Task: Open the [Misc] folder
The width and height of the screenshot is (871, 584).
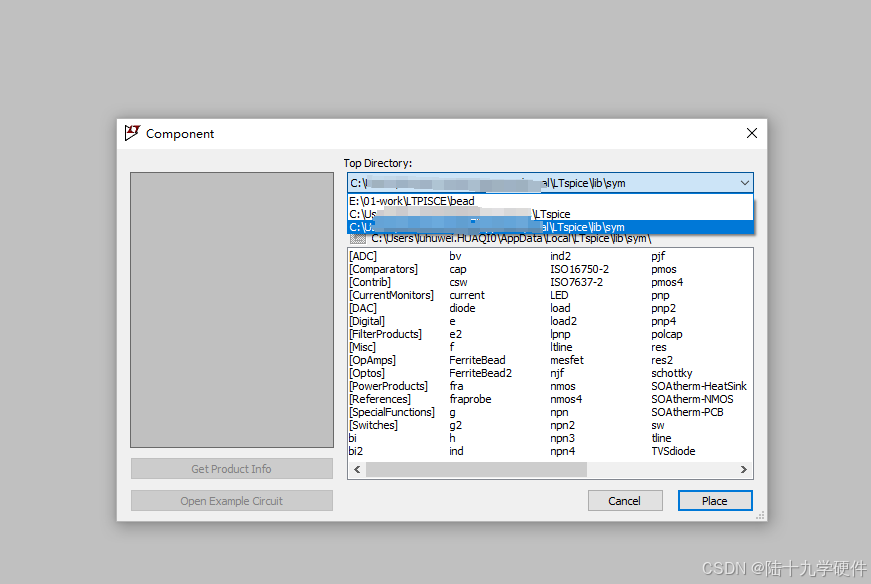Action: (362, 347)
